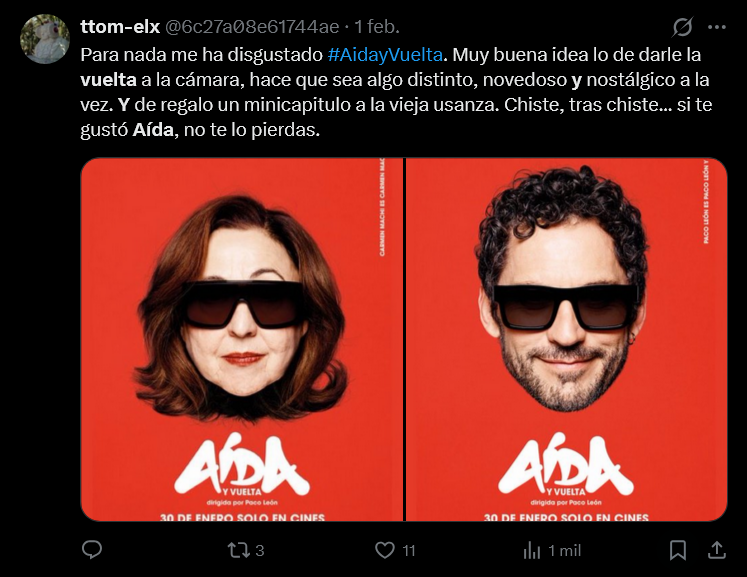Open the 1 feb. timestamp link
Viewport: 747px width, 577px height.
click(x=377, y=27)
